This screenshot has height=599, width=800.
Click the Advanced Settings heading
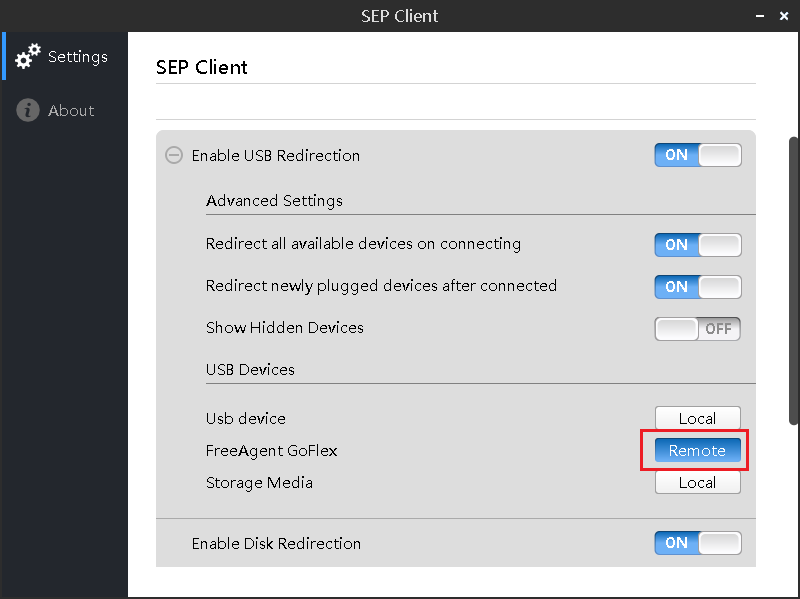[274, 201]
